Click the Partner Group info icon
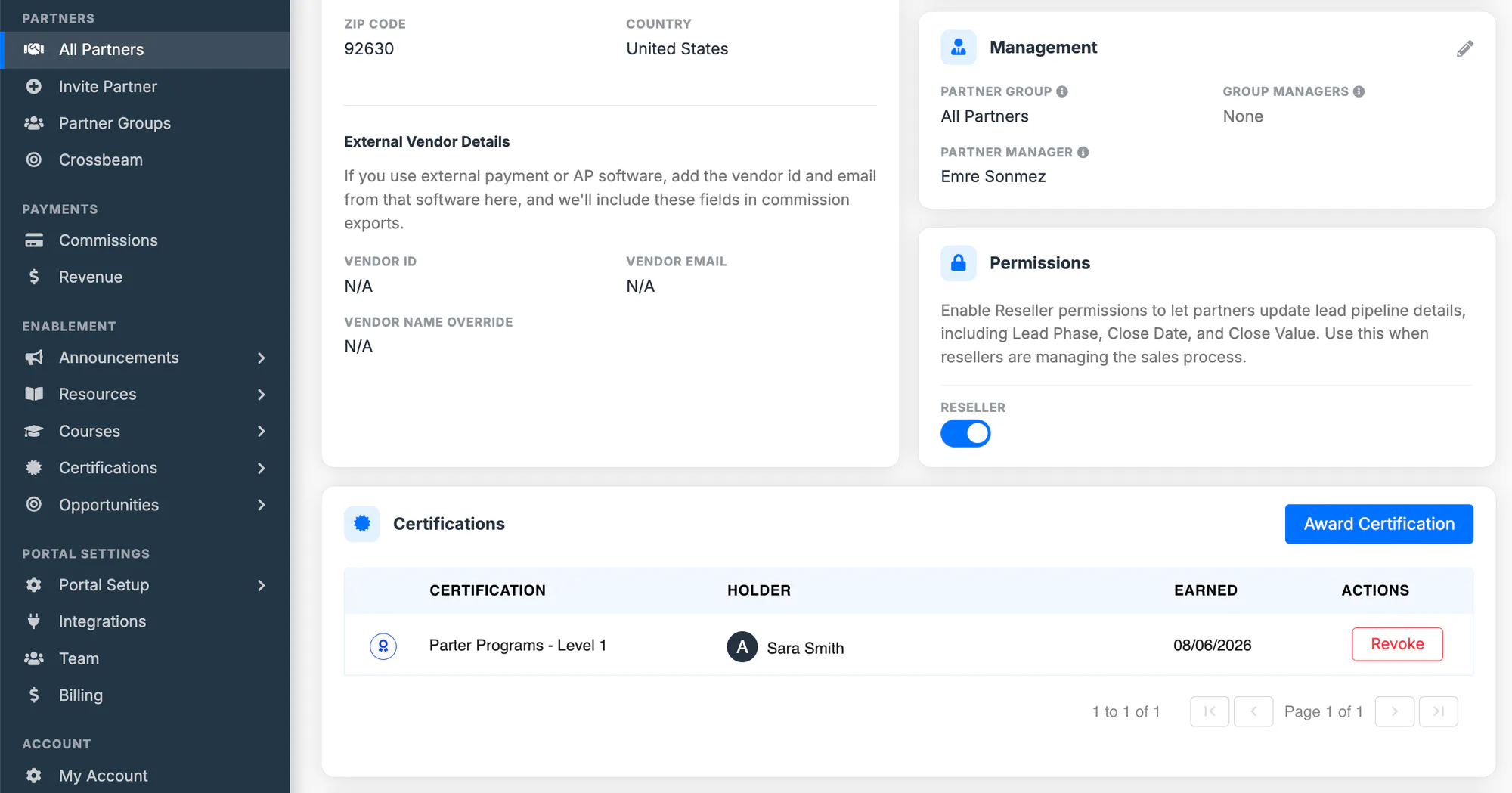Viewport: 1512px width, 793px height. 1062,91
